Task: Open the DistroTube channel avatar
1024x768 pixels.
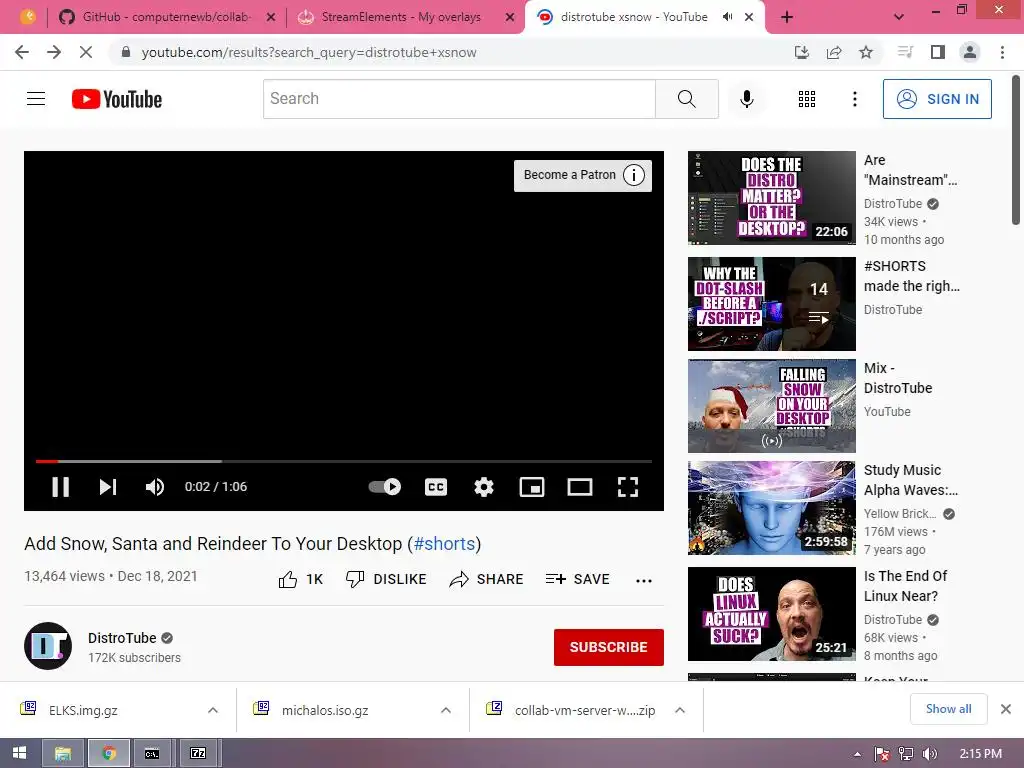Action: 48,646
